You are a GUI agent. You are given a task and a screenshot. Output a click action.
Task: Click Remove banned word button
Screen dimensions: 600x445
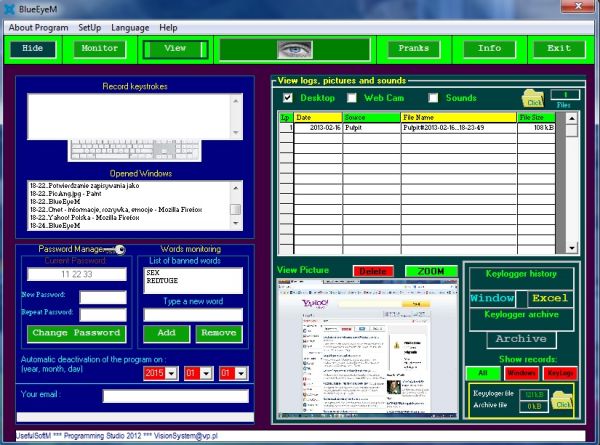tap(219, 334)
